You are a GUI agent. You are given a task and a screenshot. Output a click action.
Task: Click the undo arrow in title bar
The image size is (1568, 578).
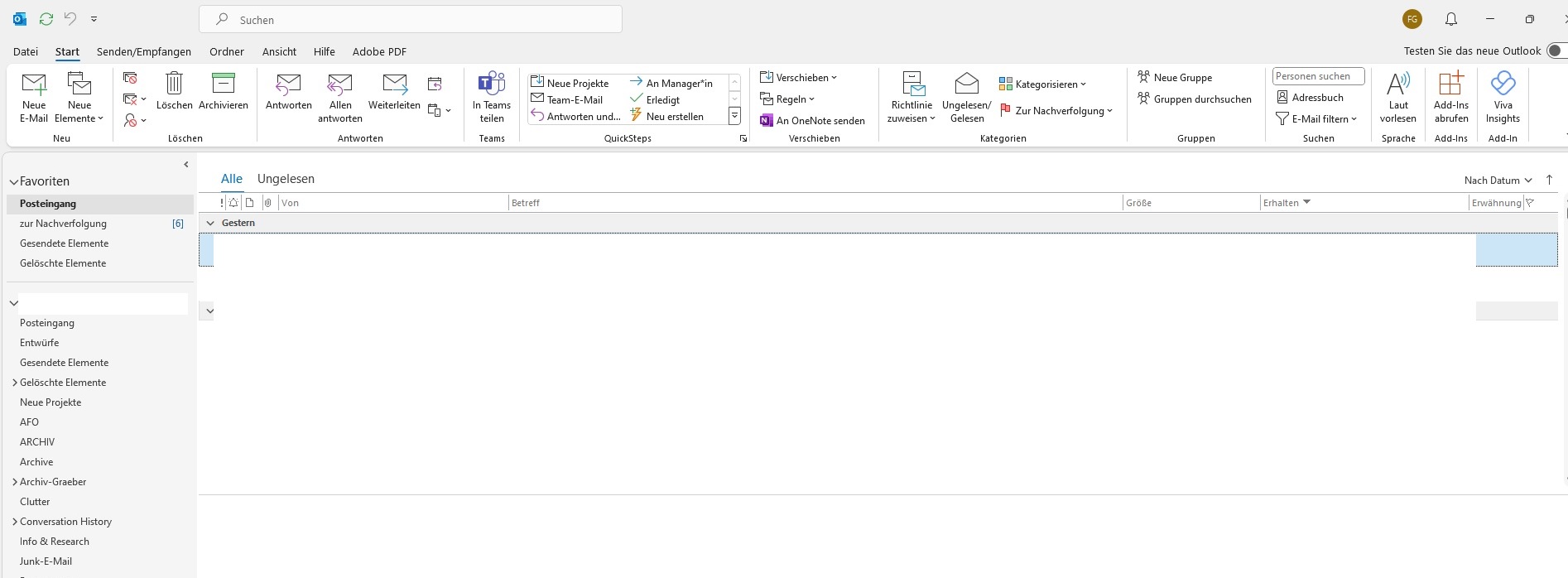(x=70, y=18)
